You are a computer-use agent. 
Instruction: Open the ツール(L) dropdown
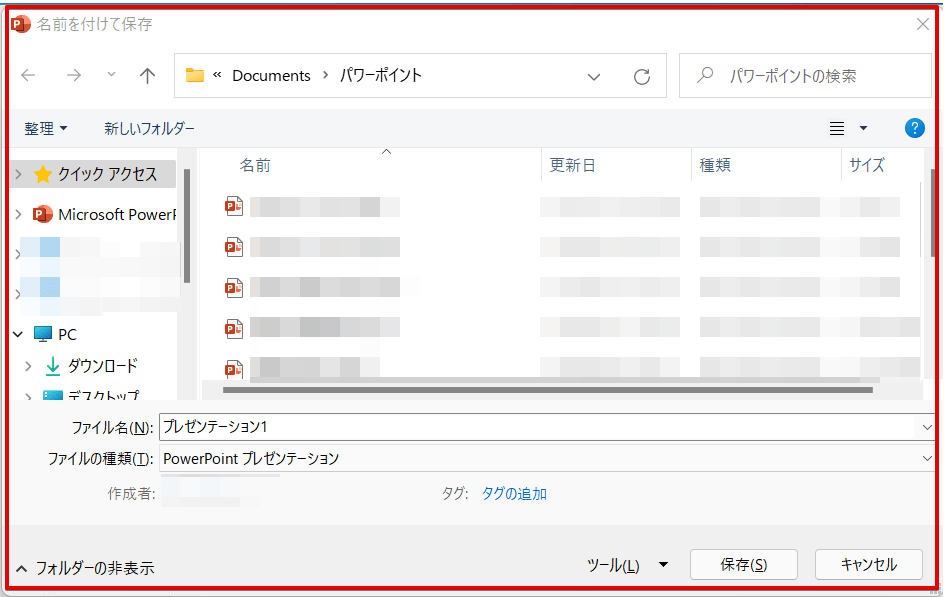(627, 565)
